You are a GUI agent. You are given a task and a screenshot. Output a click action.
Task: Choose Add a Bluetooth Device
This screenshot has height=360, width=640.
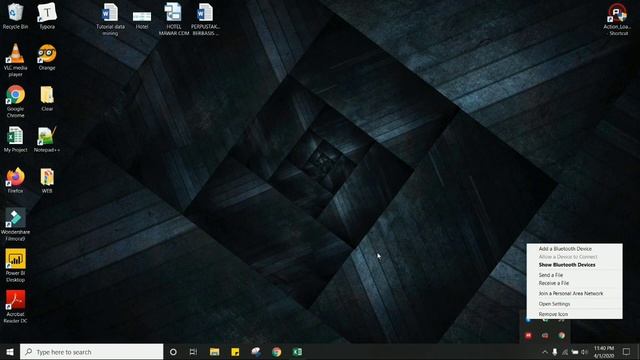tap(565, 249)
